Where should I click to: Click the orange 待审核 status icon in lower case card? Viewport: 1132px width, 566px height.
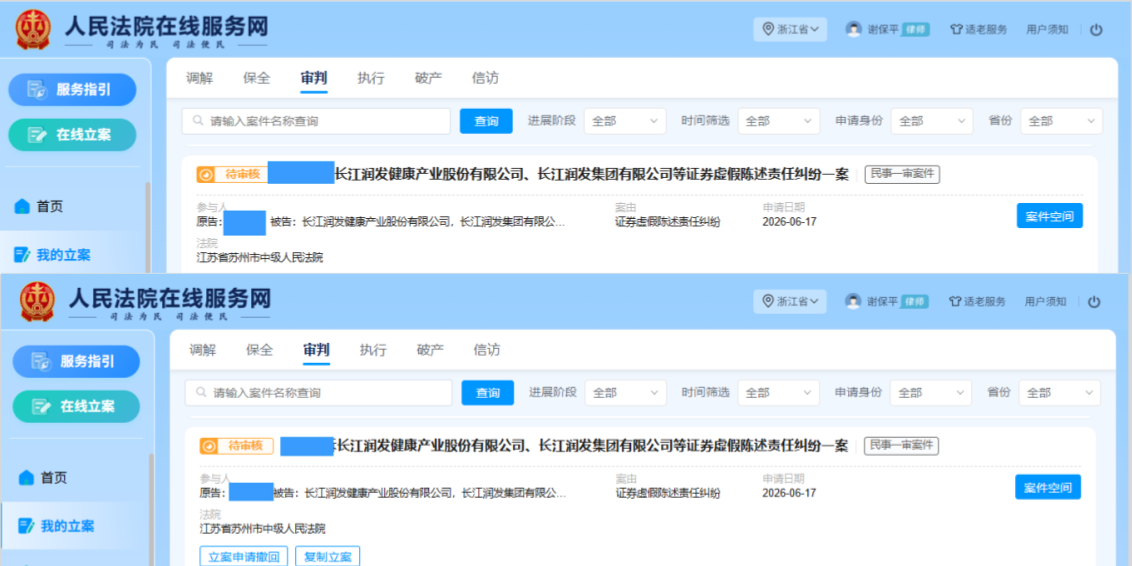tap(209, 447)
